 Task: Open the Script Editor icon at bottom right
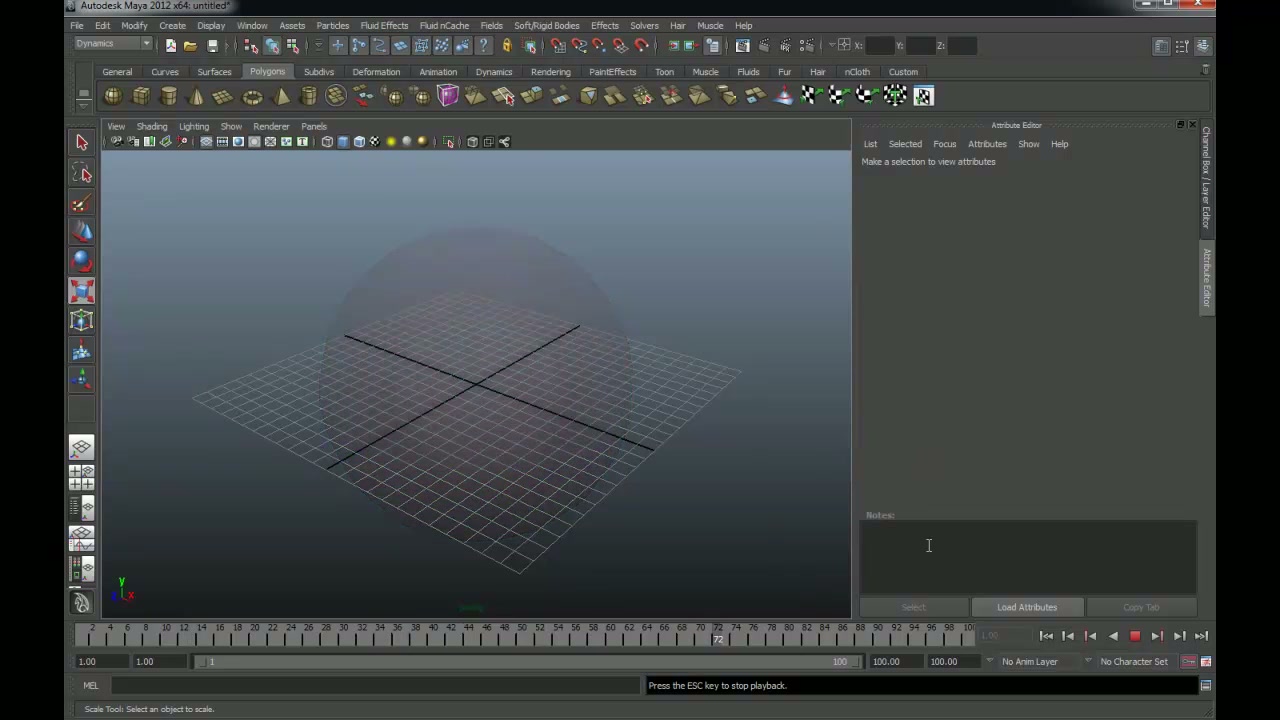[x=1206, y=686]
